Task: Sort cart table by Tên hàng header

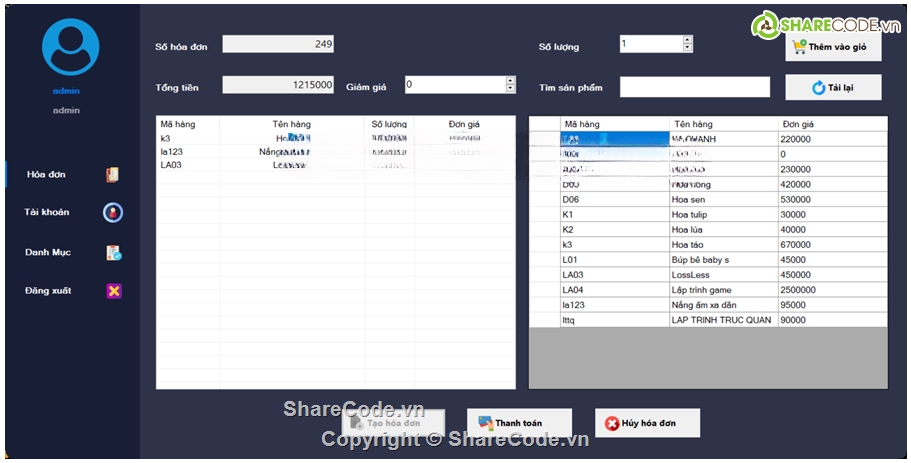Action: [x=292, y=124]
